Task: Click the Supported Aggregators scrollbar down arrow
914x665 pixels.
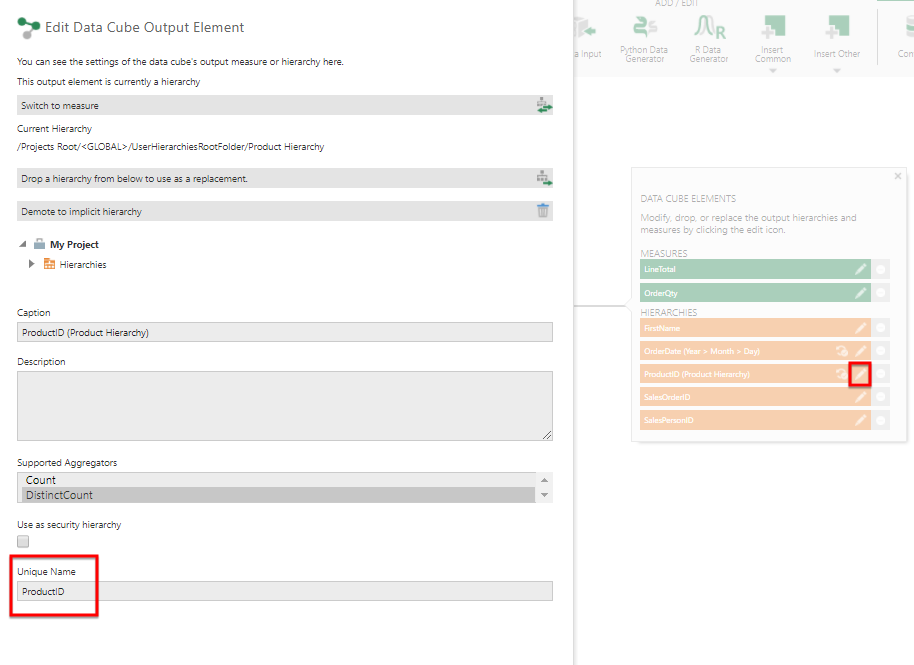Action: [545, 495]
